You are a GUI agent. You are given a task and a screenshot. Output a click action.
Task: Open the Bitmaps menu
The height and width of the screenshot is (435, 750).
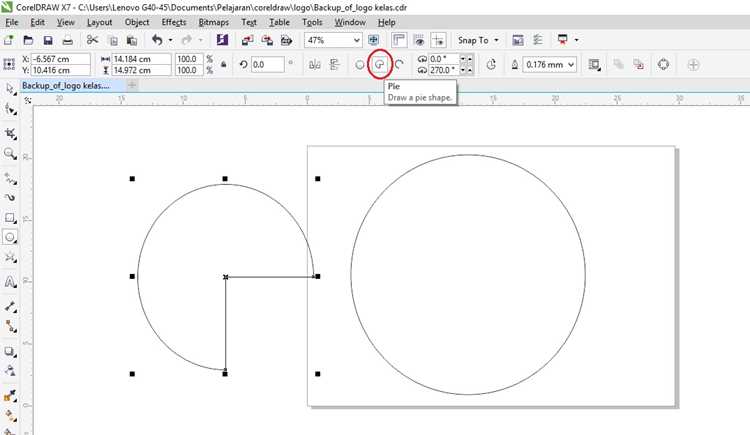pos(213,22)
